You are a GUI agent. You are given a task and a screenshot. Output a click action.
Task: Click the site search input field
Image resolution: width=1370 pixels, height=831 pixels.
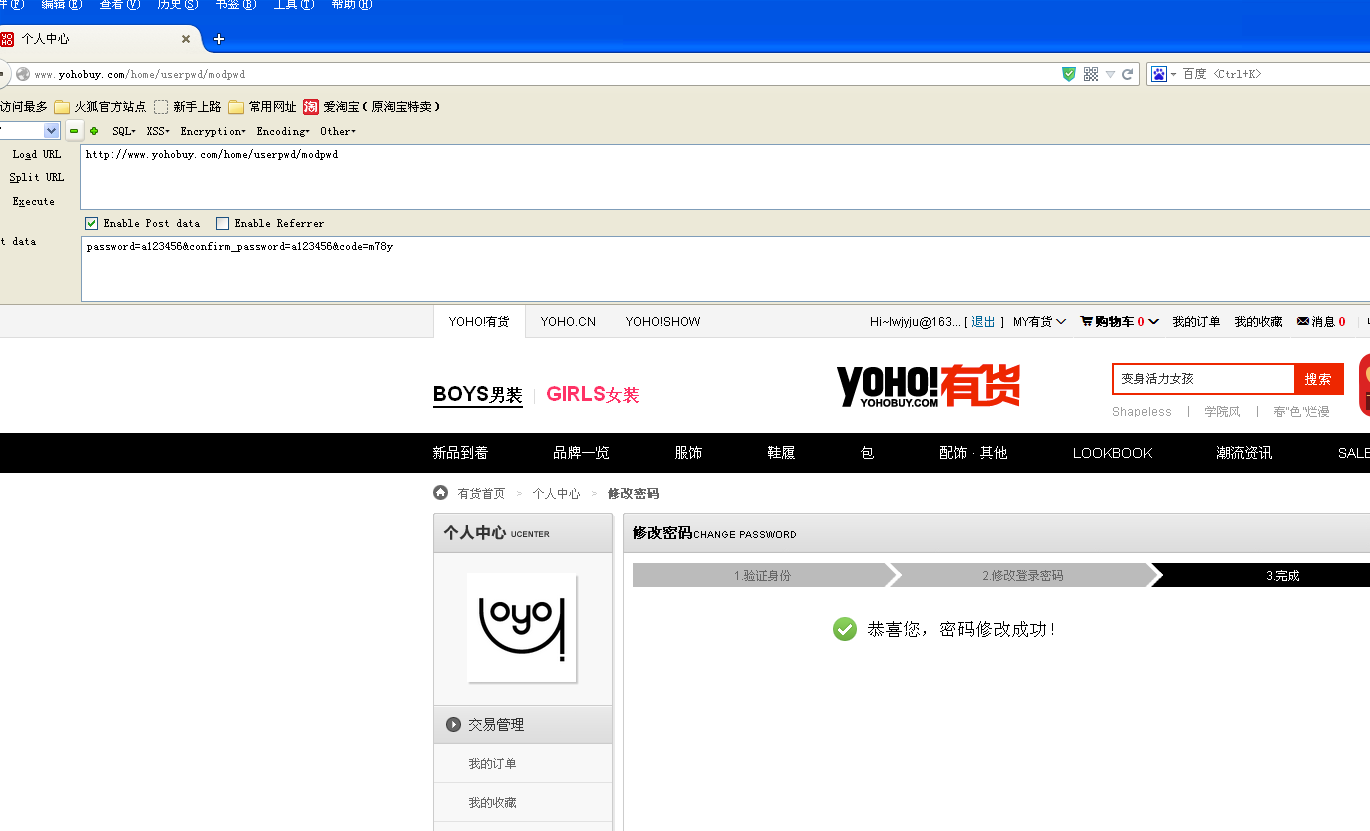[x=1204, y=379]
